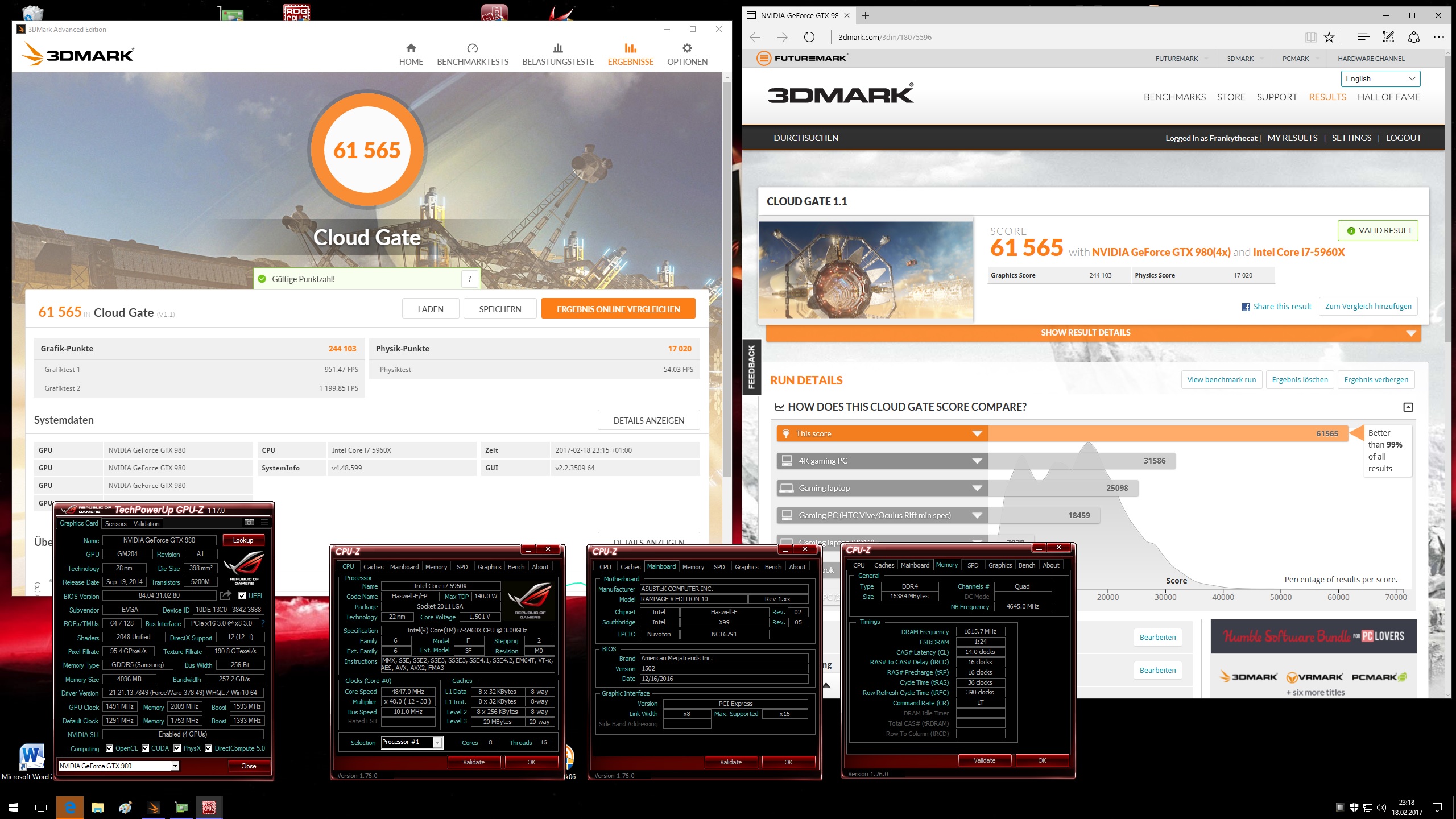Toggle the OpenCL checkbox in GPU-Z

(110, 748)
